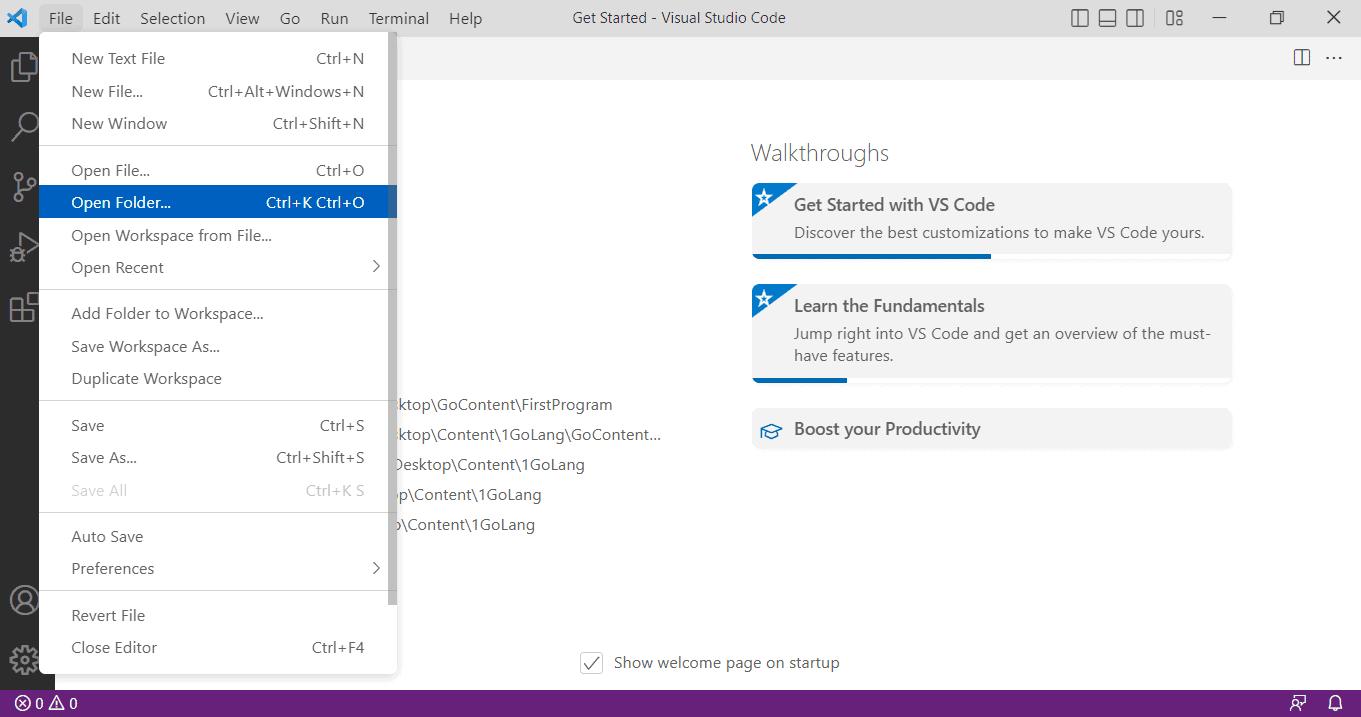The image size is (1361, 717).
Task: Toggle the Panel layout control
Action: [1107, 17]
